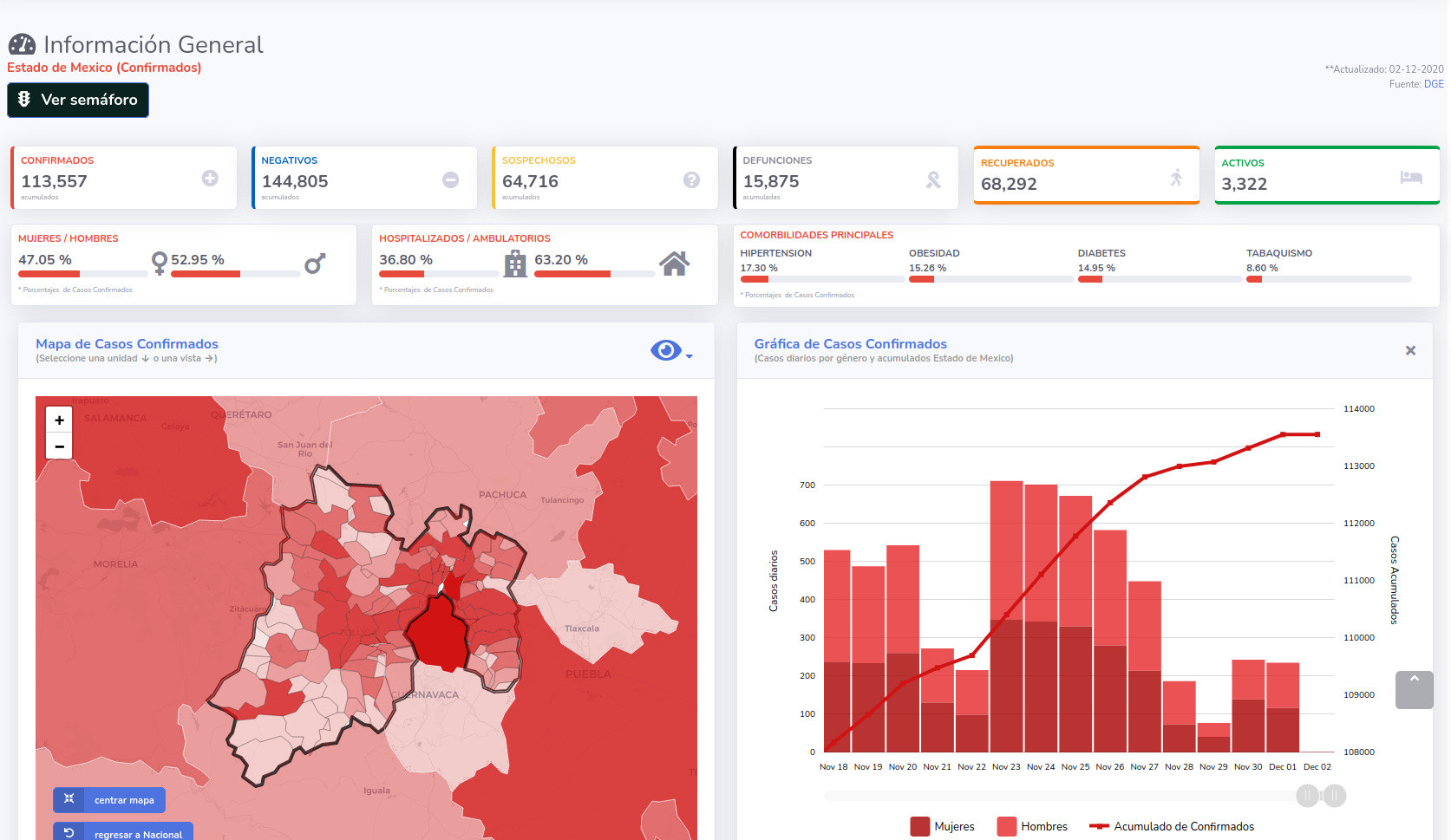Image resolution: width=1451 pixels, height=840 pixels.
Task: Click the Nov 23 bar in chart
Action: (1006, 616)
